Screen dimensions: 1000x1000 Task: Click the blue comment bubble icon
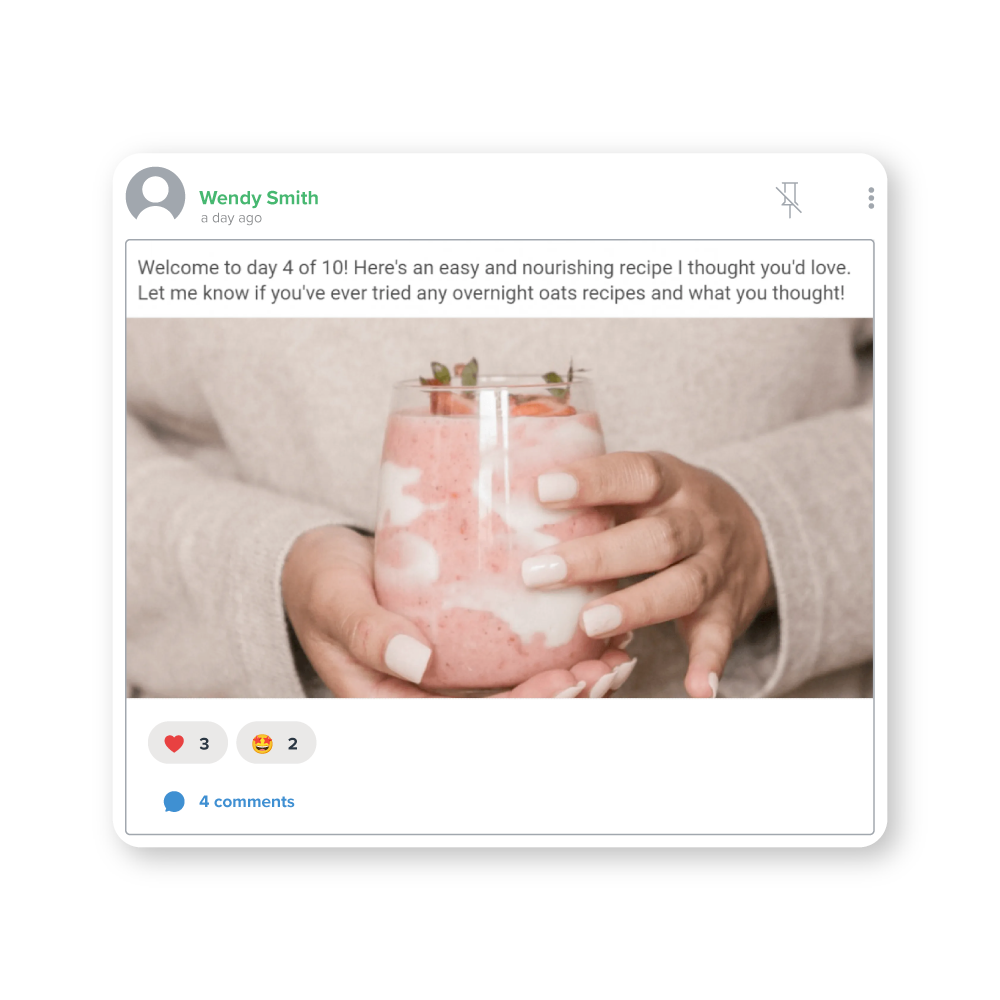pyautogui.click(x=174, y=802)
